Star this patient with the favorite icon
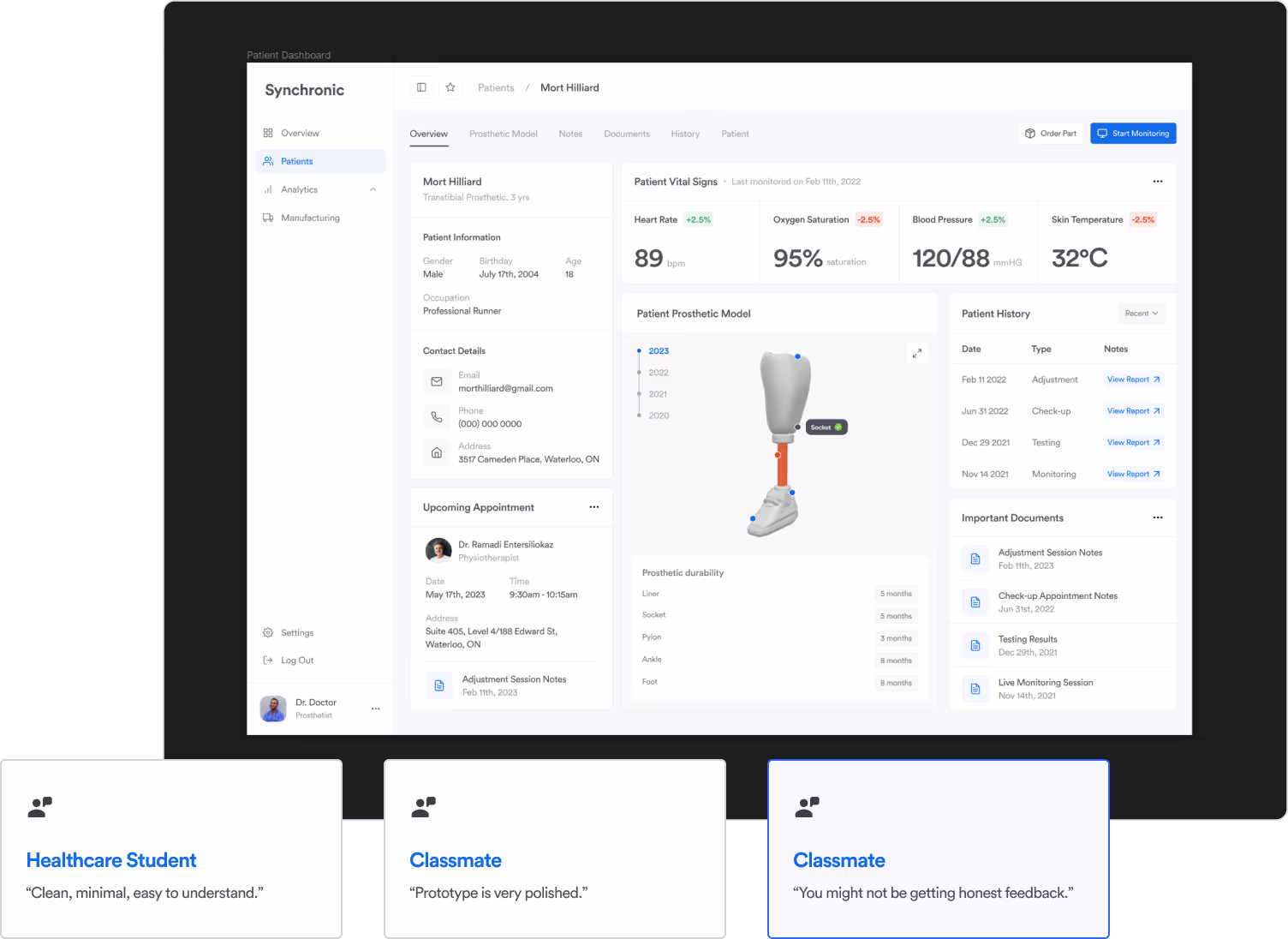The width and height of the screenshot is (1288, 939). 450,87
